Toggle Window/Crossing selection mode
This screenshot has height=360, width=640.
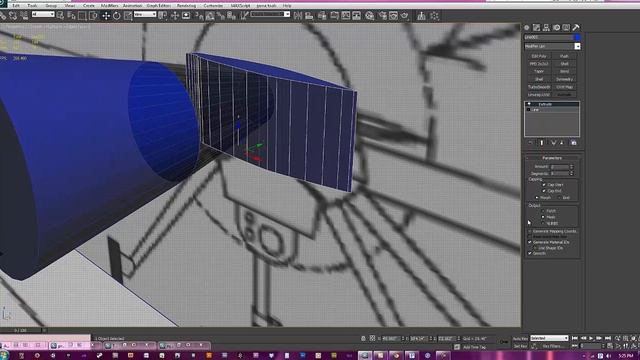tap(93, 16)
